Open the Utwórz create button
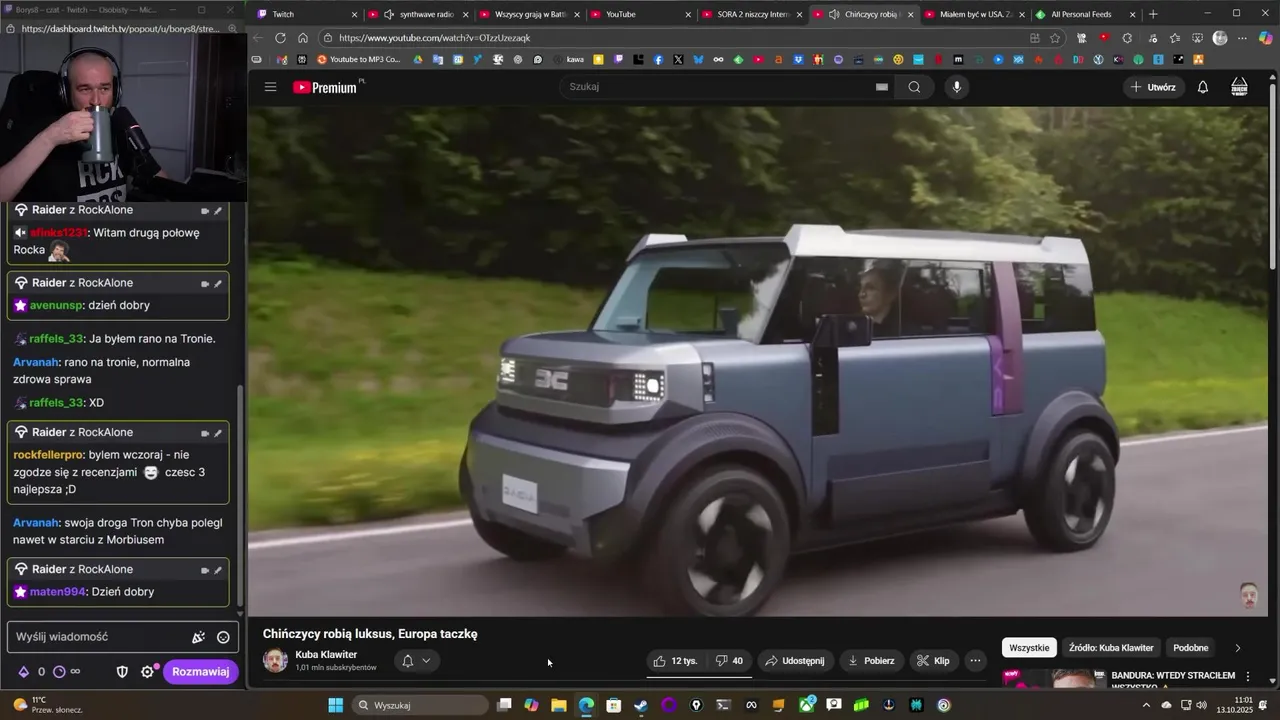This screenshot has width=1280, height=720. tap(1153, 87)
